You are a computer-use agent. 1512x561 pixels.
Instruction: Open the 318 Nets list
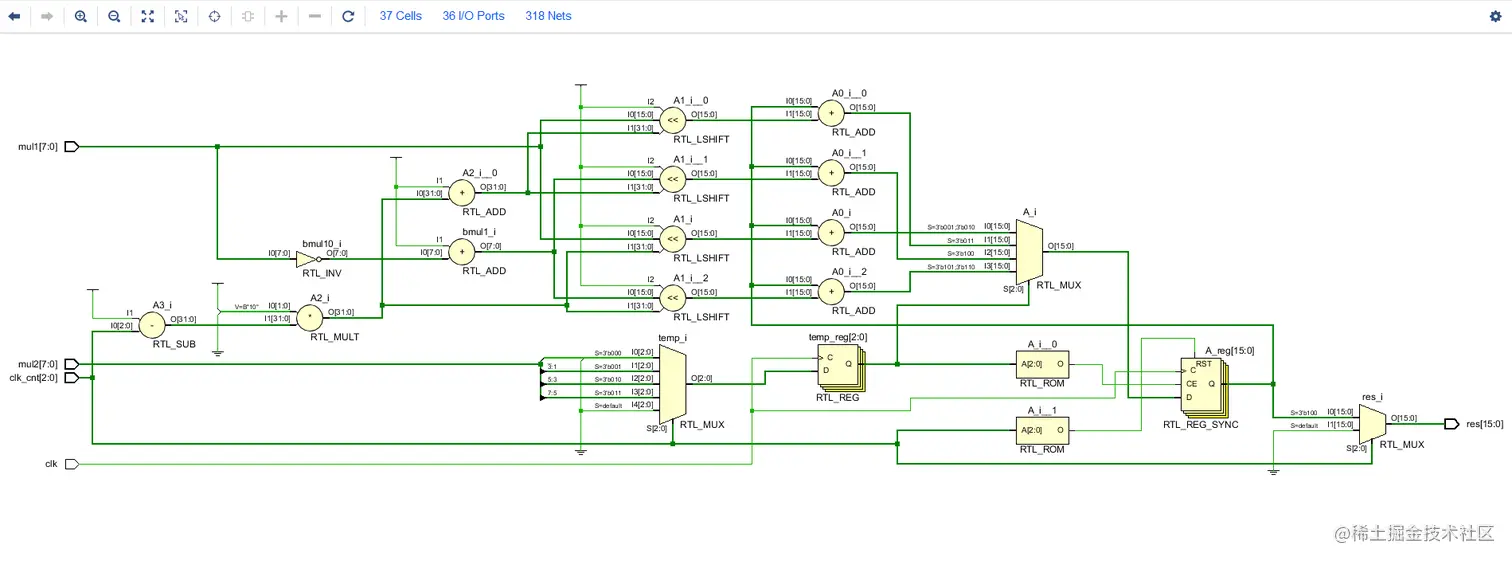point(549,16)
